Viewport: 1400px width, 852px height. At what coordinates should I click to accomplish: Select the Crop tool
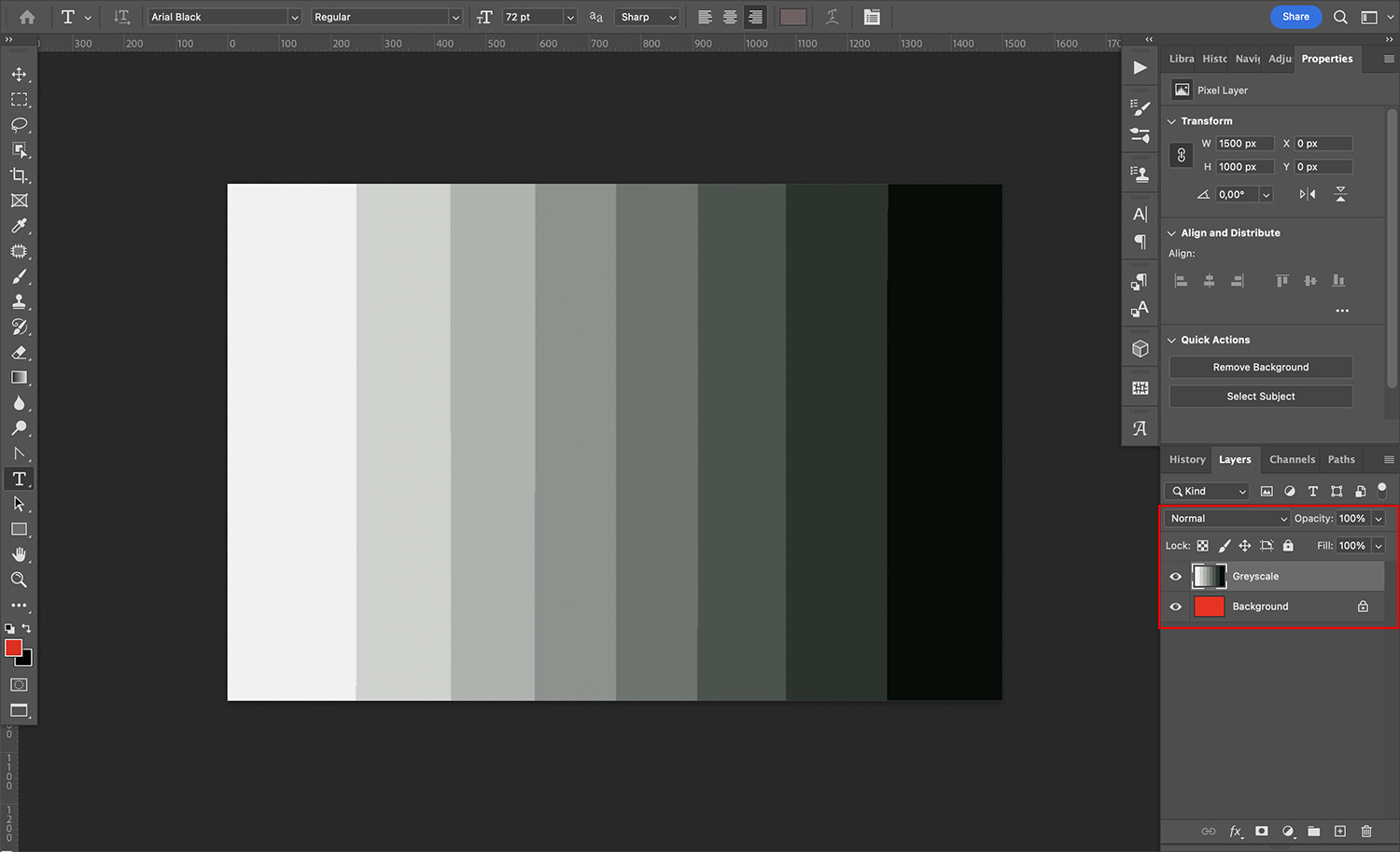click(x=19, y=175)
